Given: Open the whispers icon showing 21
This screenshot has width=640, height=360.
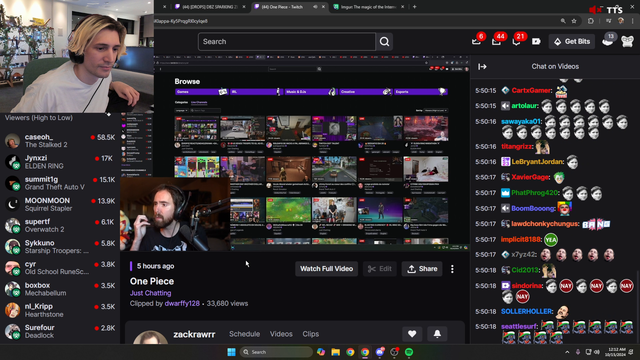Looking at the screenshot, I should click(516, 41).
